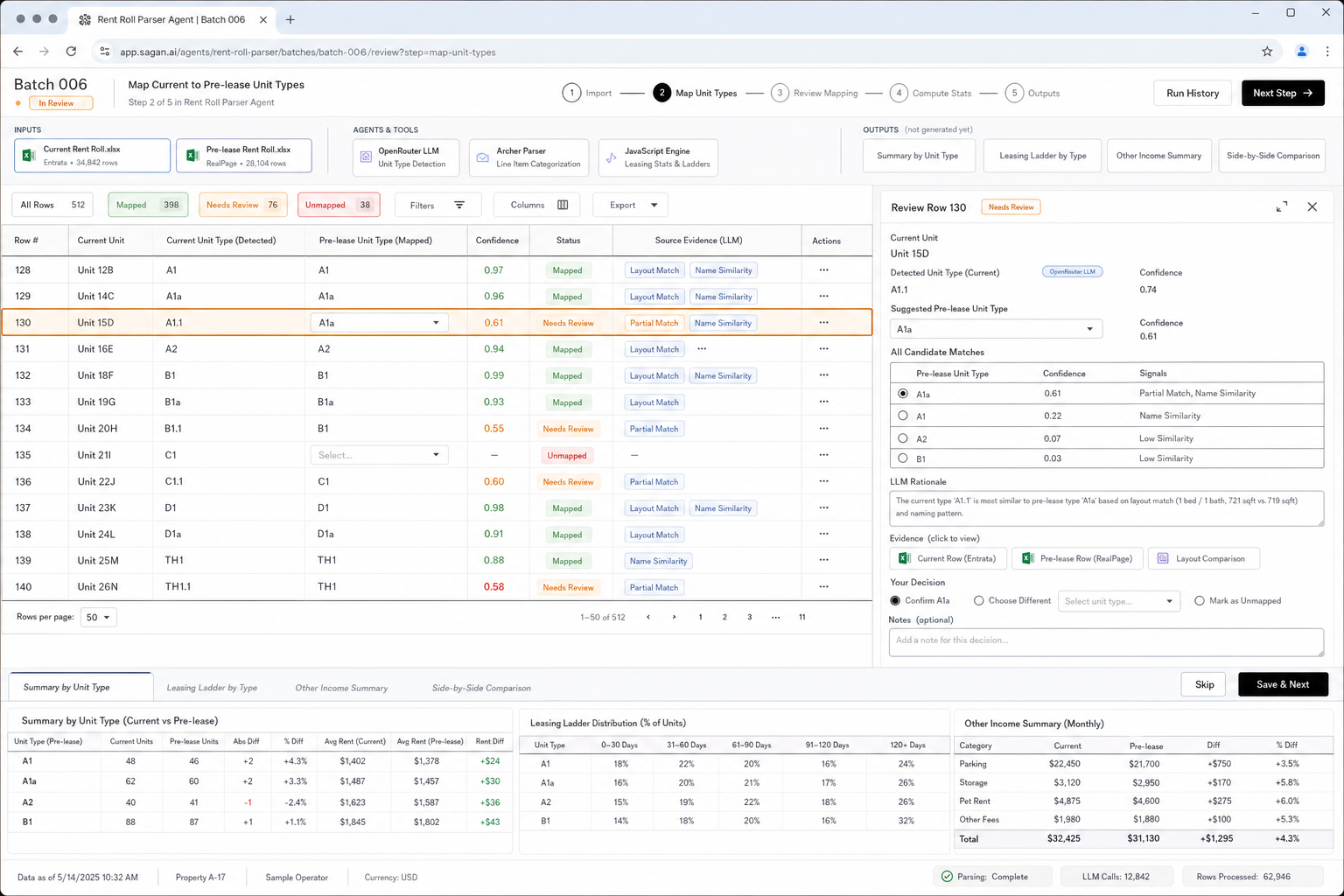
Task: Click the columns layout icon
Action: click(563, 205)
